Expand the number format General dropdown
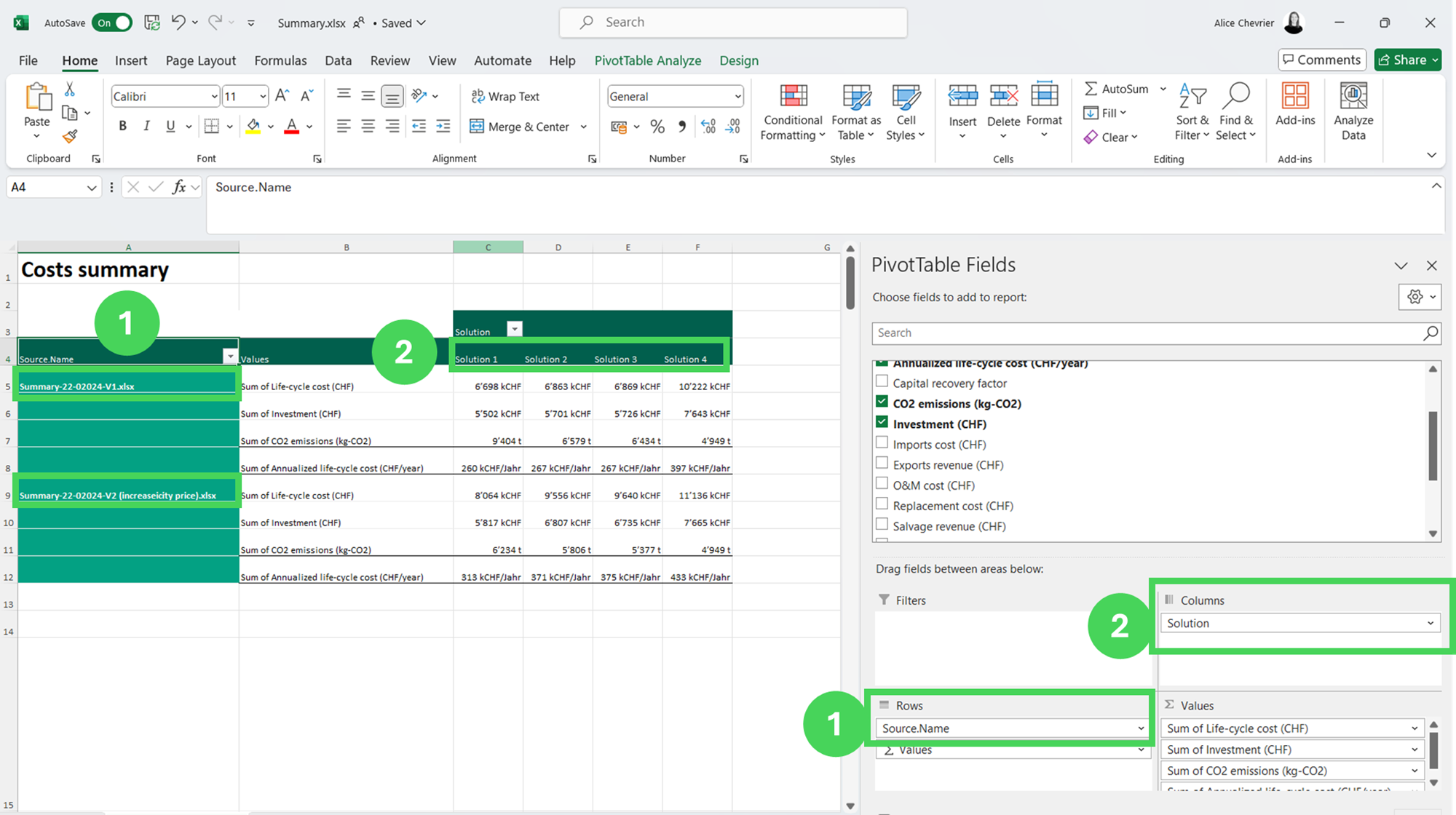The height and width of the screenshot is (815, 1456). point(737,96)
